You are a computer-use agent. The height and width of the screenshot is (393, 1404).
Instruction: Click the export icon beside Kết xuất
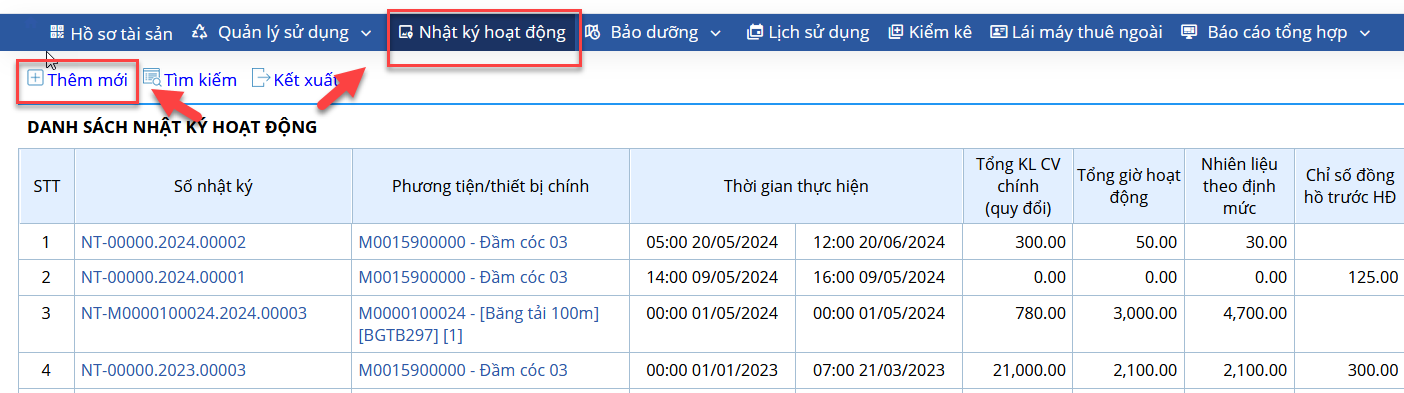pos(261,78)
